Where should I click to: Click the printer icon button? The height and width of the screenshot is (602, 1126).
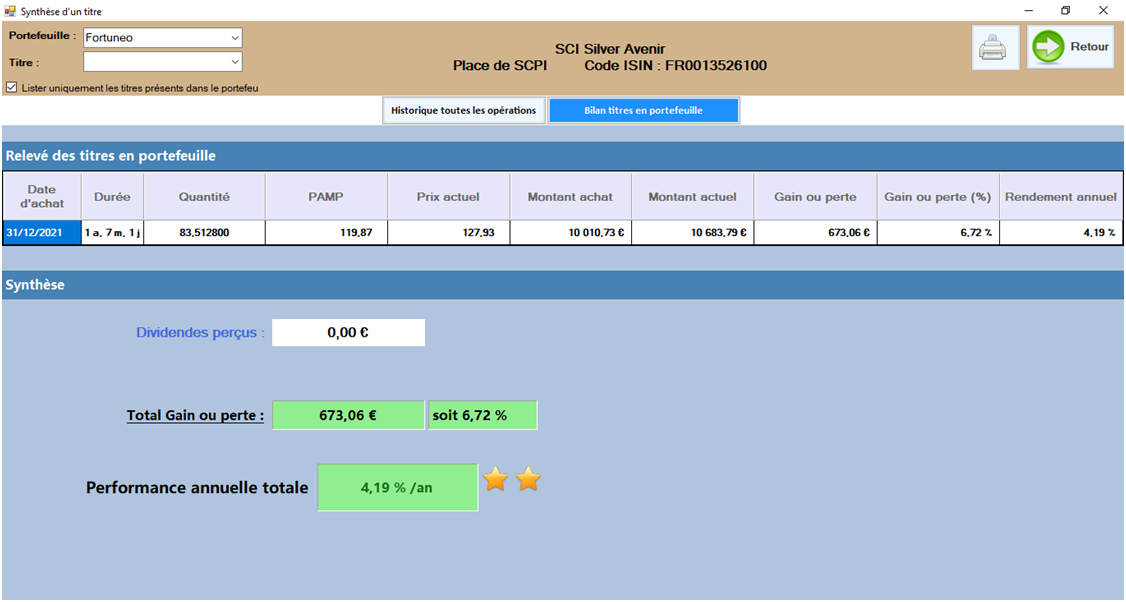pyautogui.click(x=995, y=47)
